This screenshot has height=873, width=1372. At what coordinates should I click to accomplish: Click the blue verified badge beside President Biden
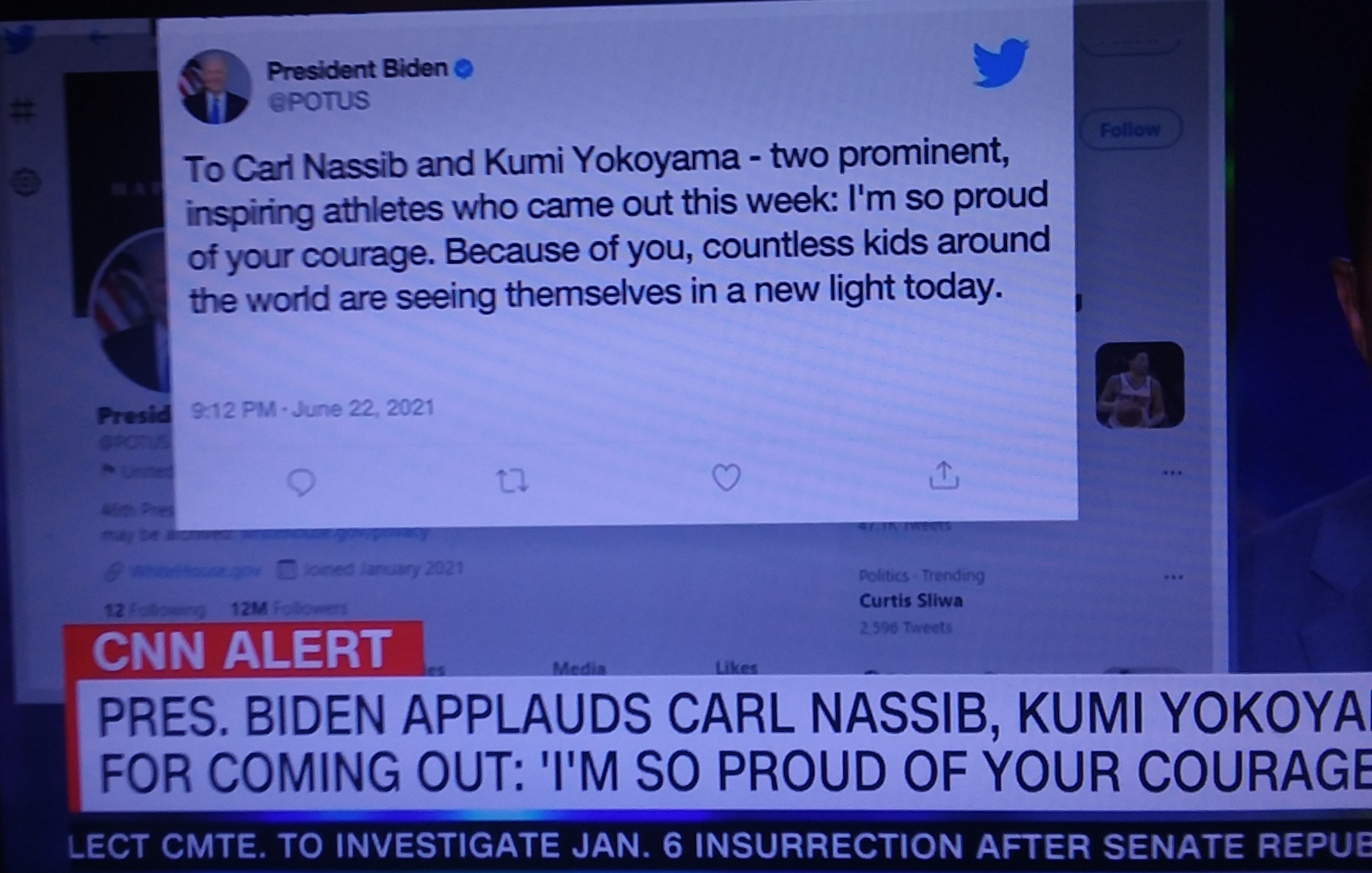tap(464, 69)
